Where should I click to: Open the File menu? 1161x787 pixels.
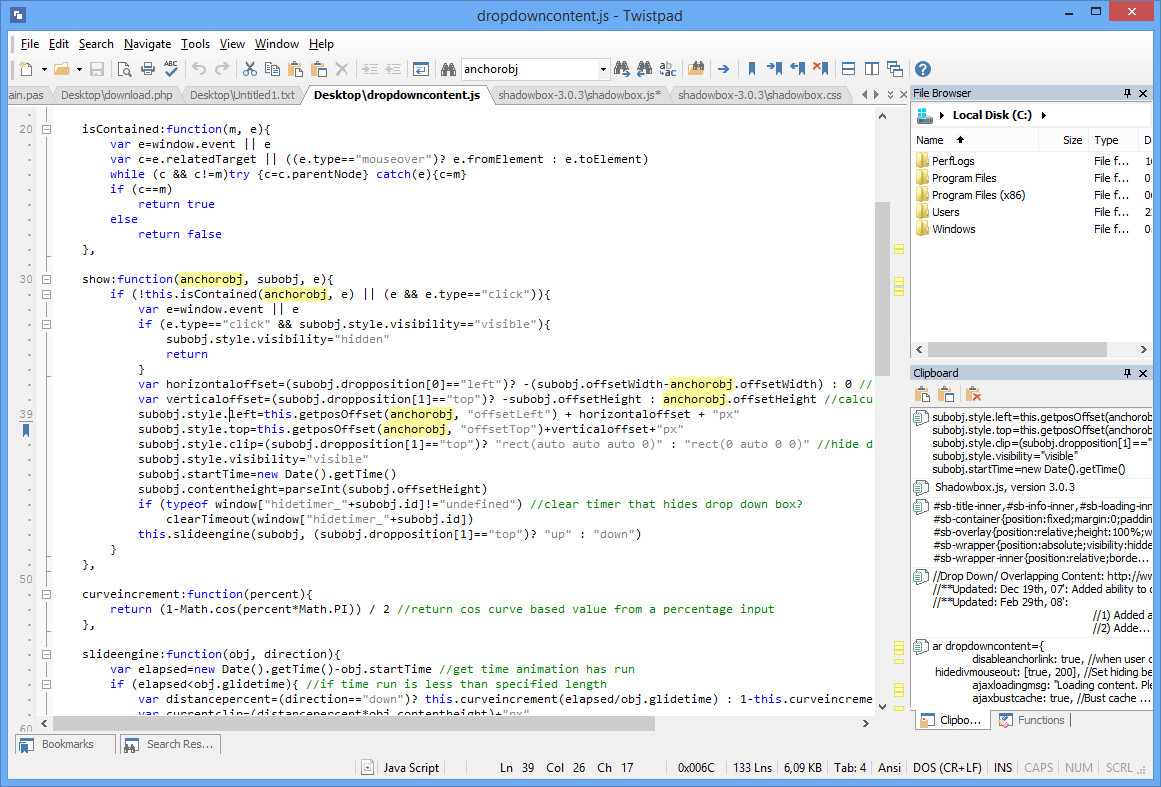[30, 44]
